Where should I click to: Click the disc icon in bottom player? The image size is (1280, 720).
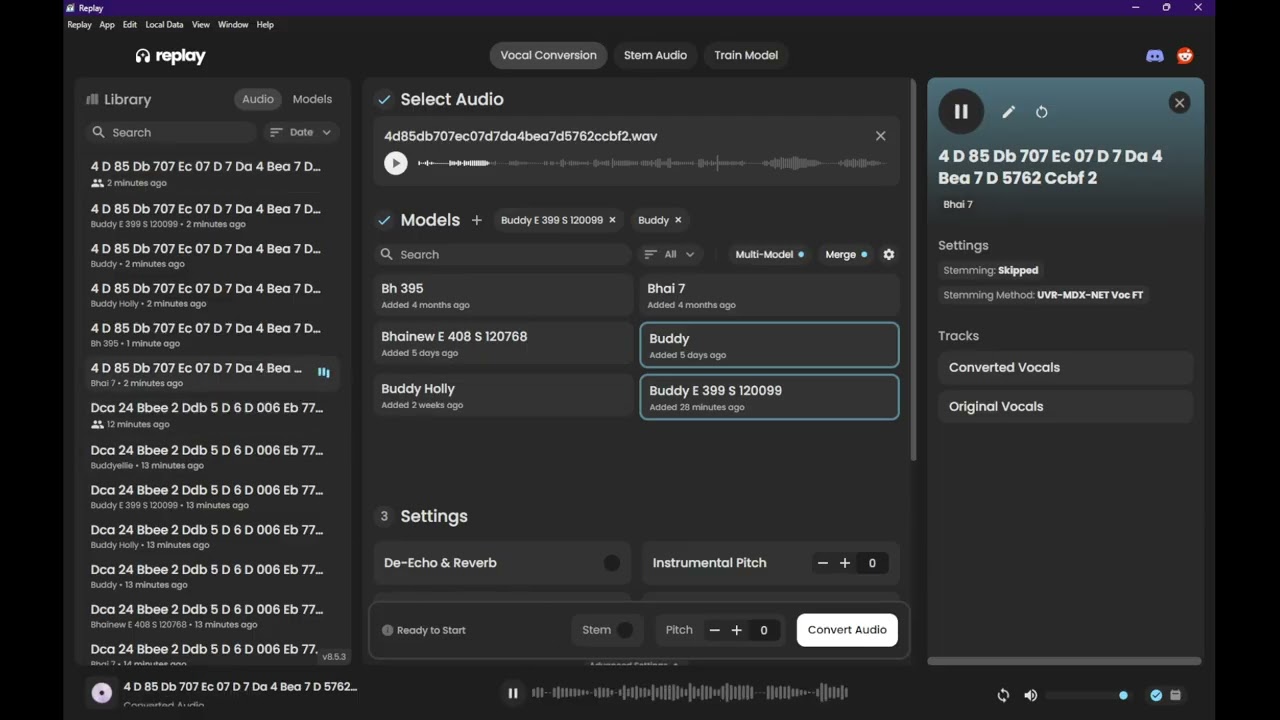click(x=101, y=692)
